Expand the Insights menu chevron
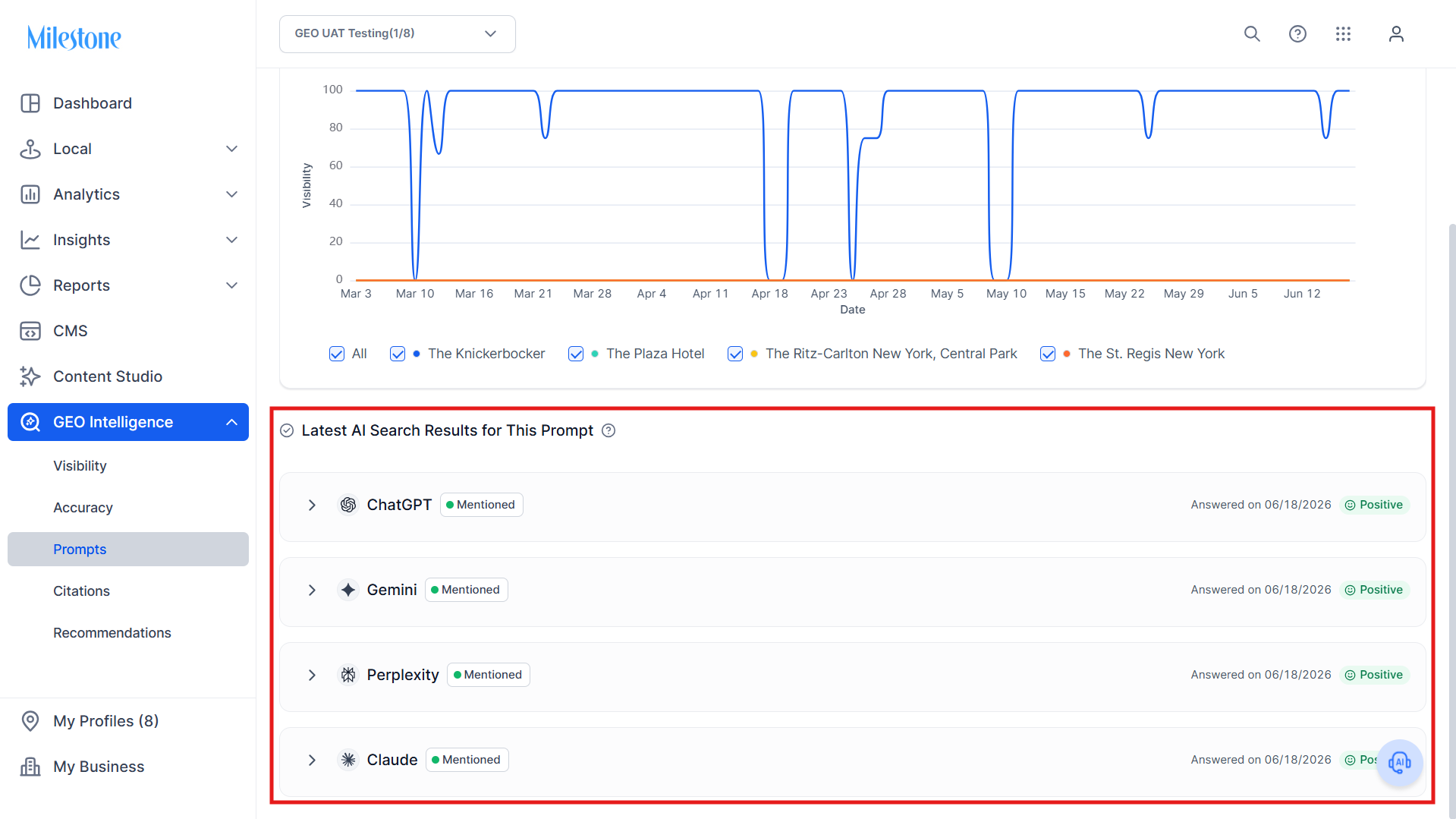Screen dimensions: 1456x819 232,240
